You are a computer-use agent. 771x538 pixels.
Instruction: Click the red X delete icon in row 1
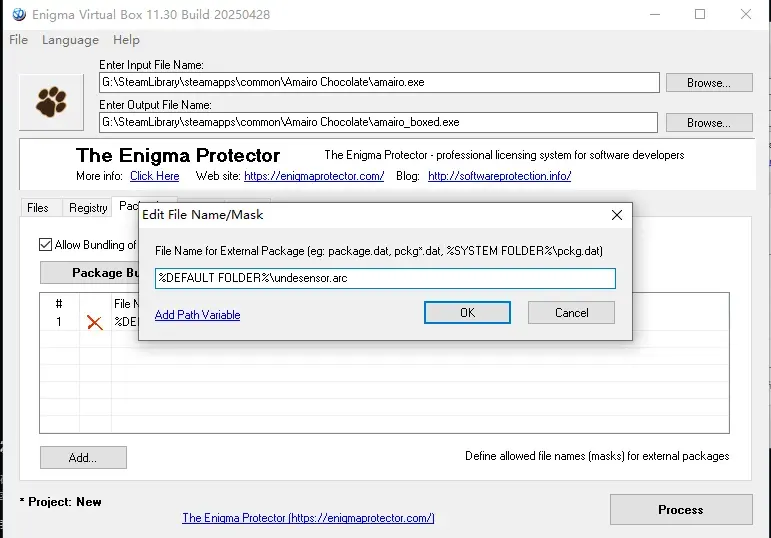[94, 323]
